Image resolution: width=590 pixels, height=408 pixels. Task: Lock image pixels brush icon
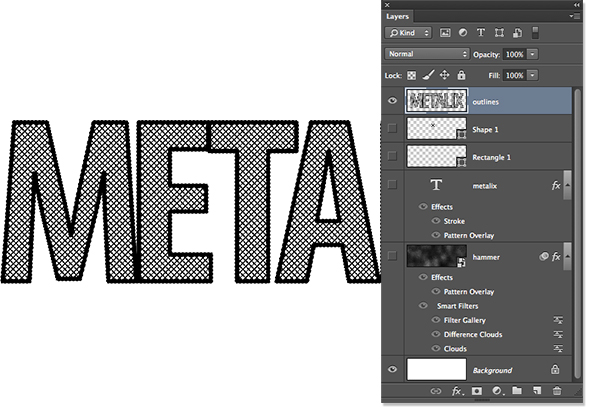(x=428, y=75)
